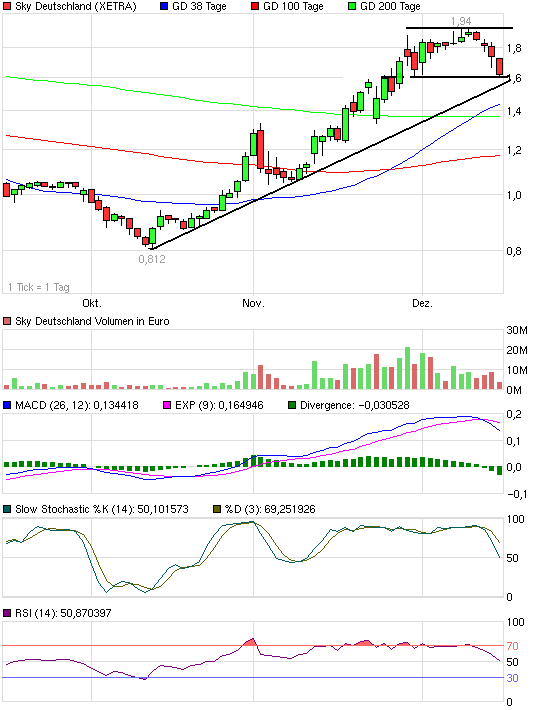The width and height of the screenshot is (545, 710).
Task: Click the -0,1 MACD axis label
Action: [517, 494]
